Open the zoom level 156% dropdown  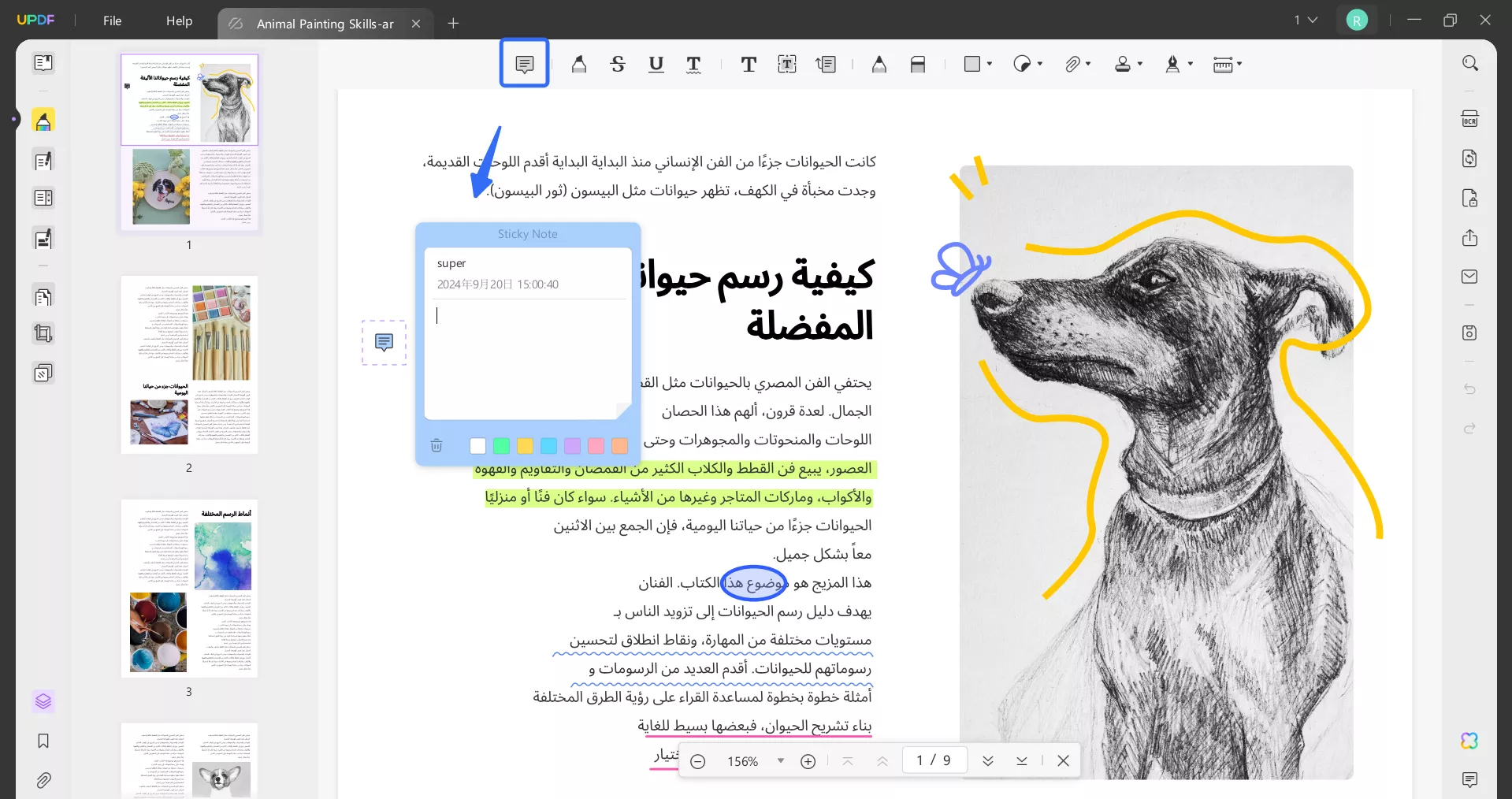point(780,760)
